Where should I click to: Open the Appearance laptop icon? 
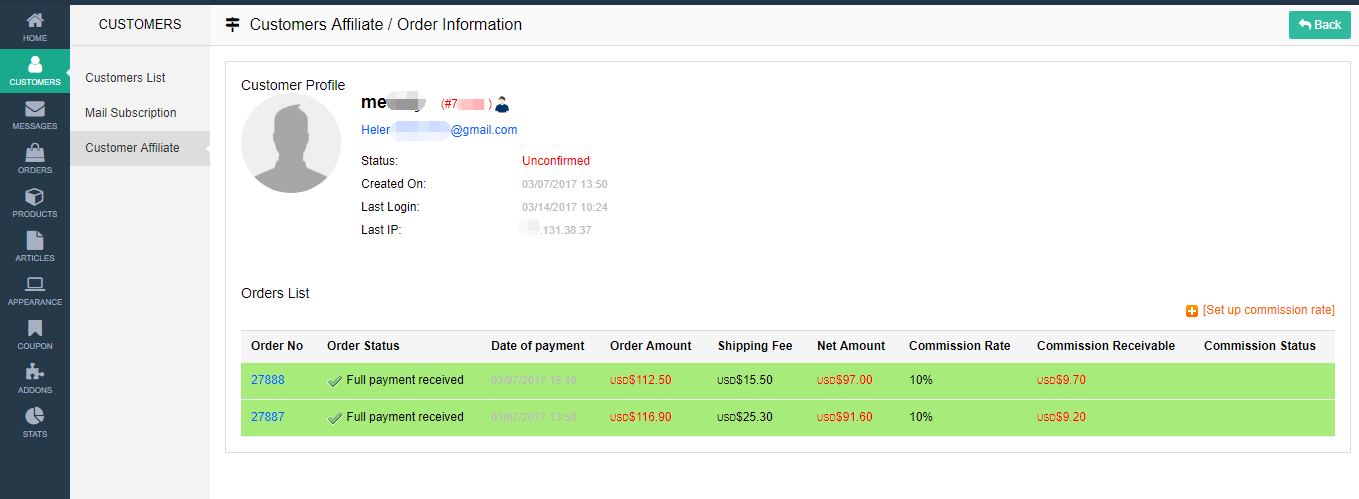pyautogui.click(x=35, y=285)
